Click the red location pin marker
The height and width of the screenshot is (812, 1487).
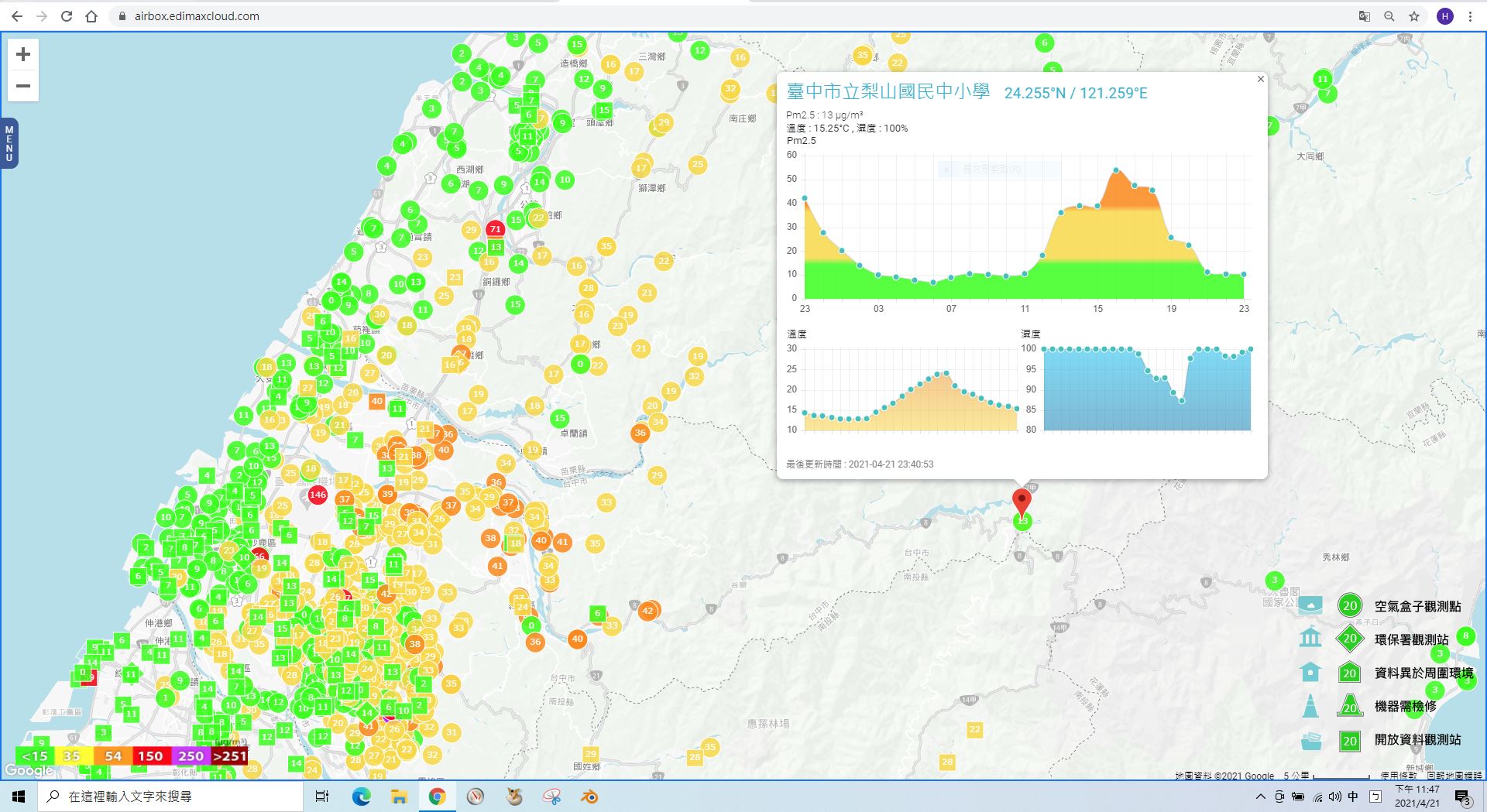tap(1022, 501)
